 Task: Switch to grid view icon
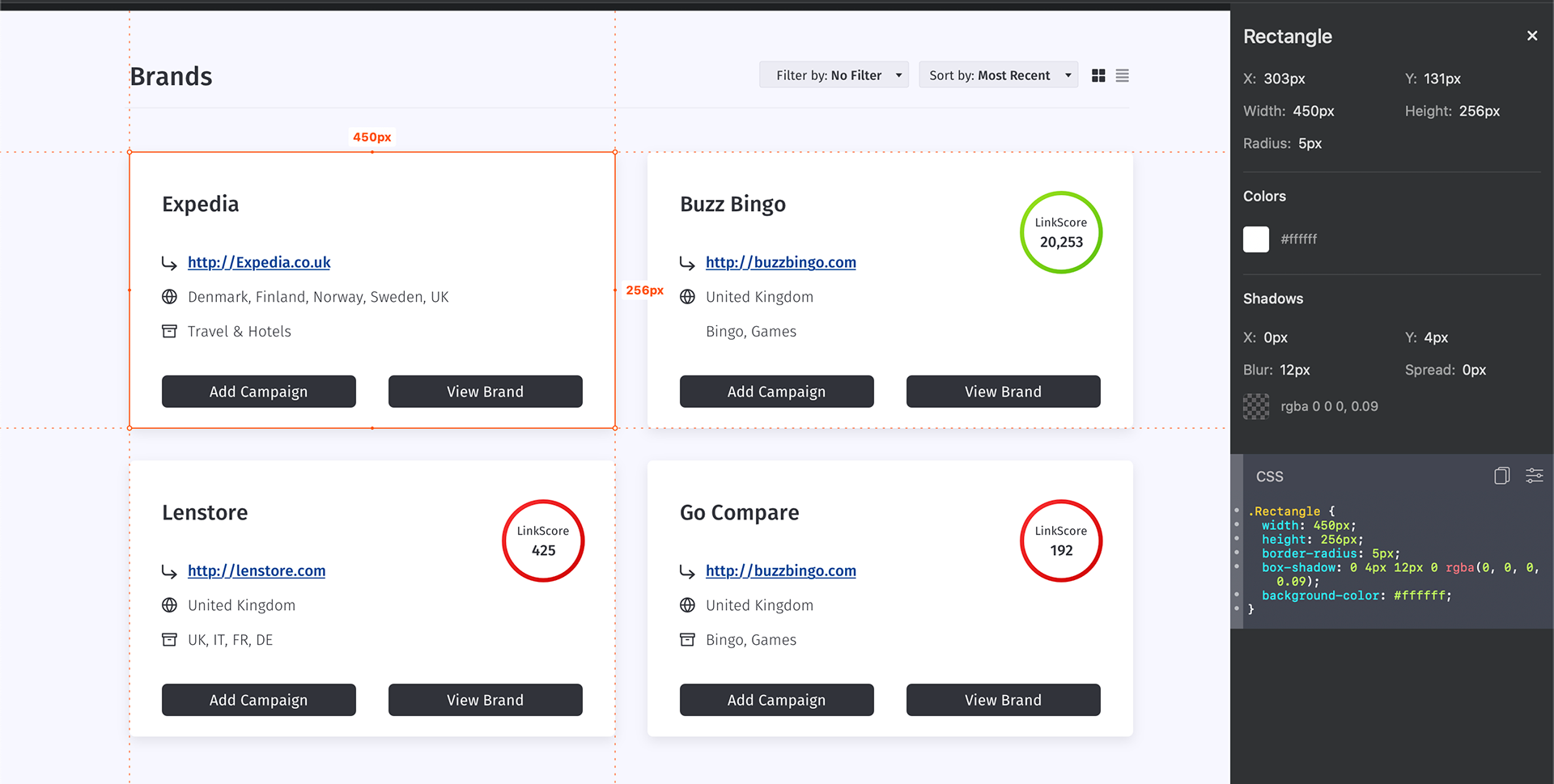click(1098, 75)
